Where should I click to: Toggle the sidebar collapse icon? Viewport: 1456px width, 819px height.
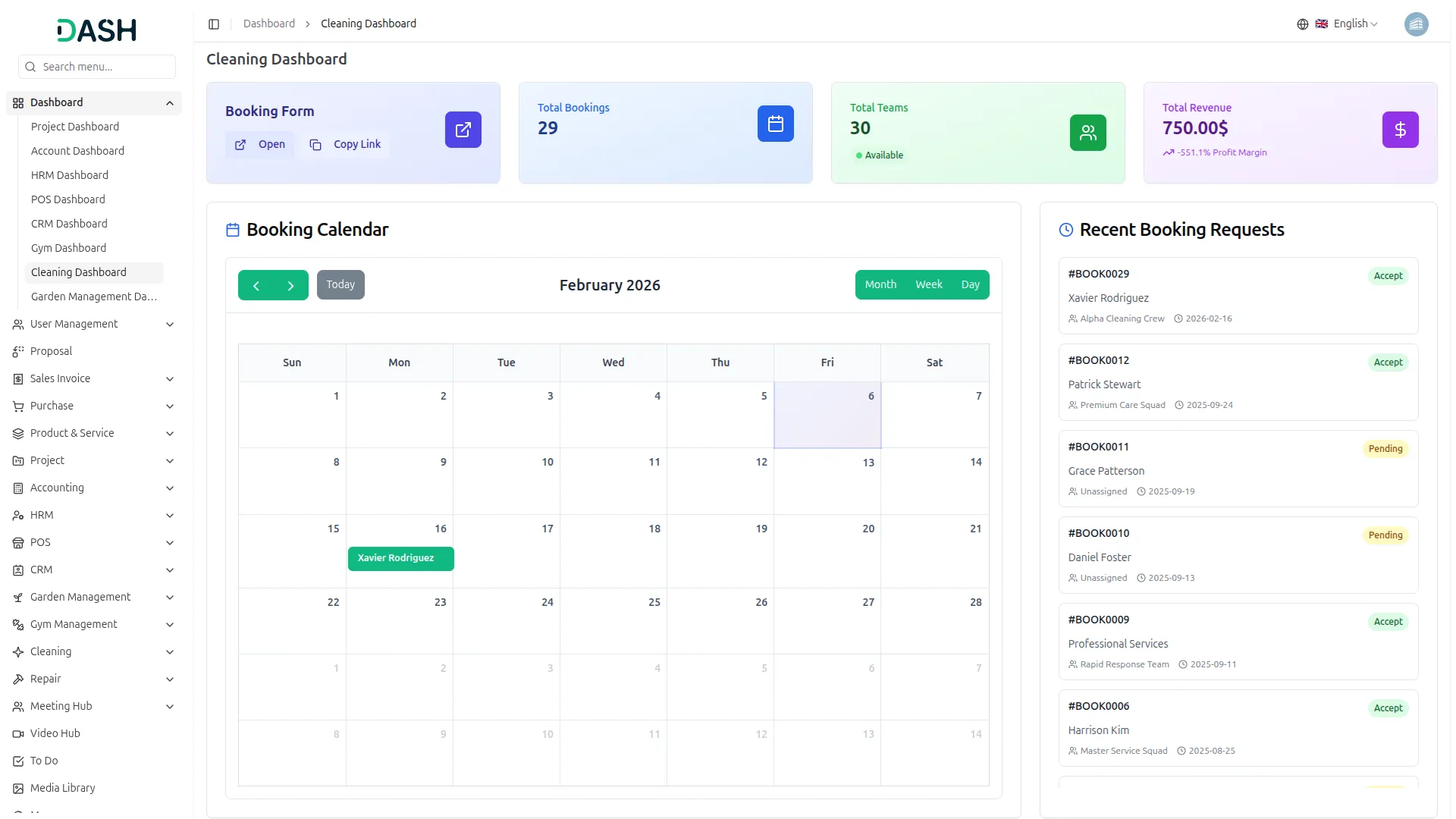pyautogui.click(x=214, y=24)
